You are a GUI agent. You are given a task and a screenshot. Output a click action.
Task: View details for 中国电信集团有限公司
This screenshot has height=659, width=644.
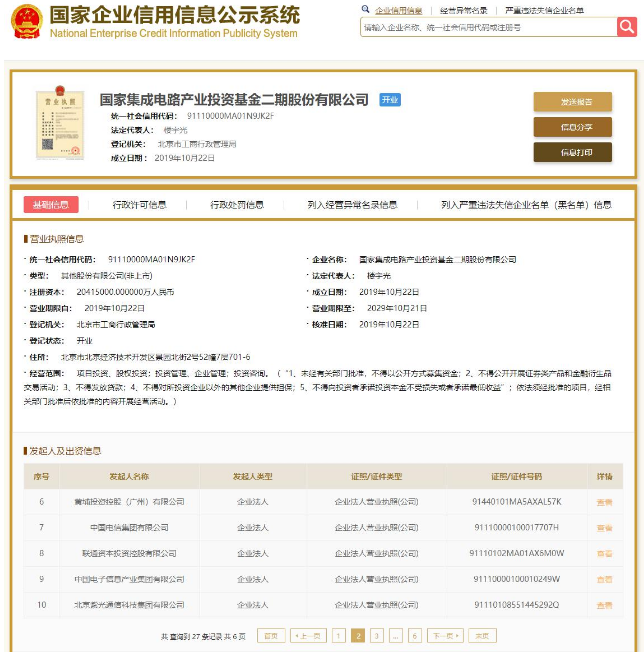[x=604, y=528]
